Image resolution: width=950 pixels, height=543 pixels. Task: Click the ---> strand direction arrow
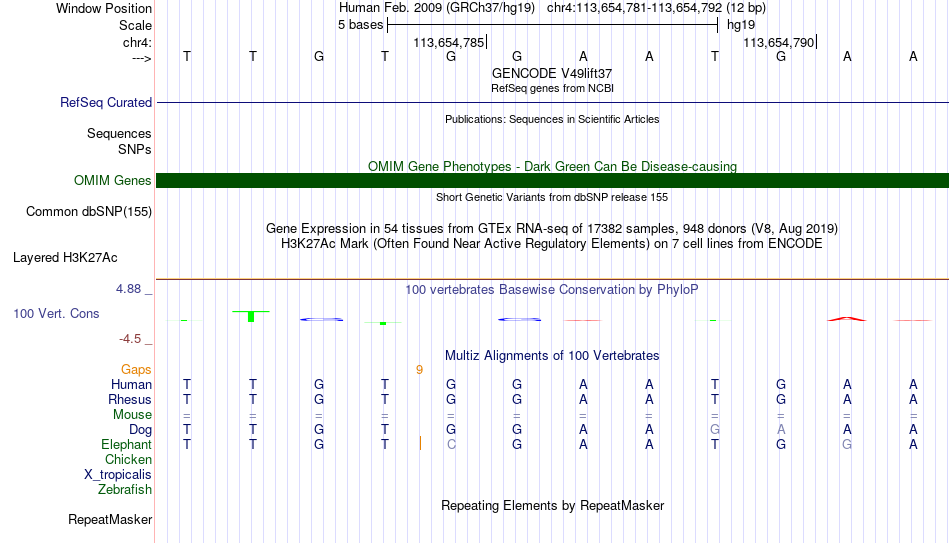point(142,58)
